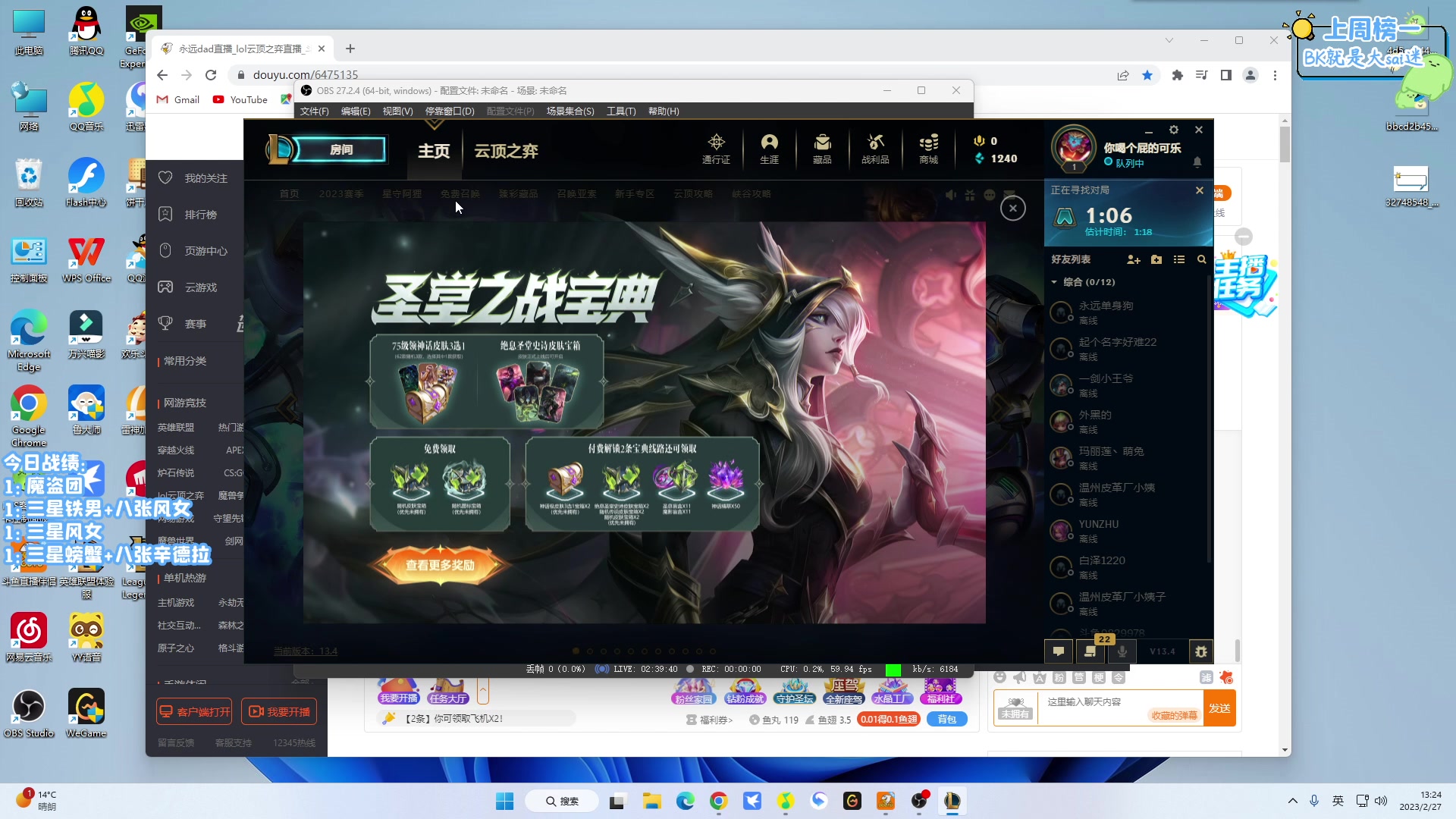Image resolution: width=1456 pixels, height=819 pixels.
Task: Click the 0.01得0.1鱼翅 promotion button
Action: (888, 719)
